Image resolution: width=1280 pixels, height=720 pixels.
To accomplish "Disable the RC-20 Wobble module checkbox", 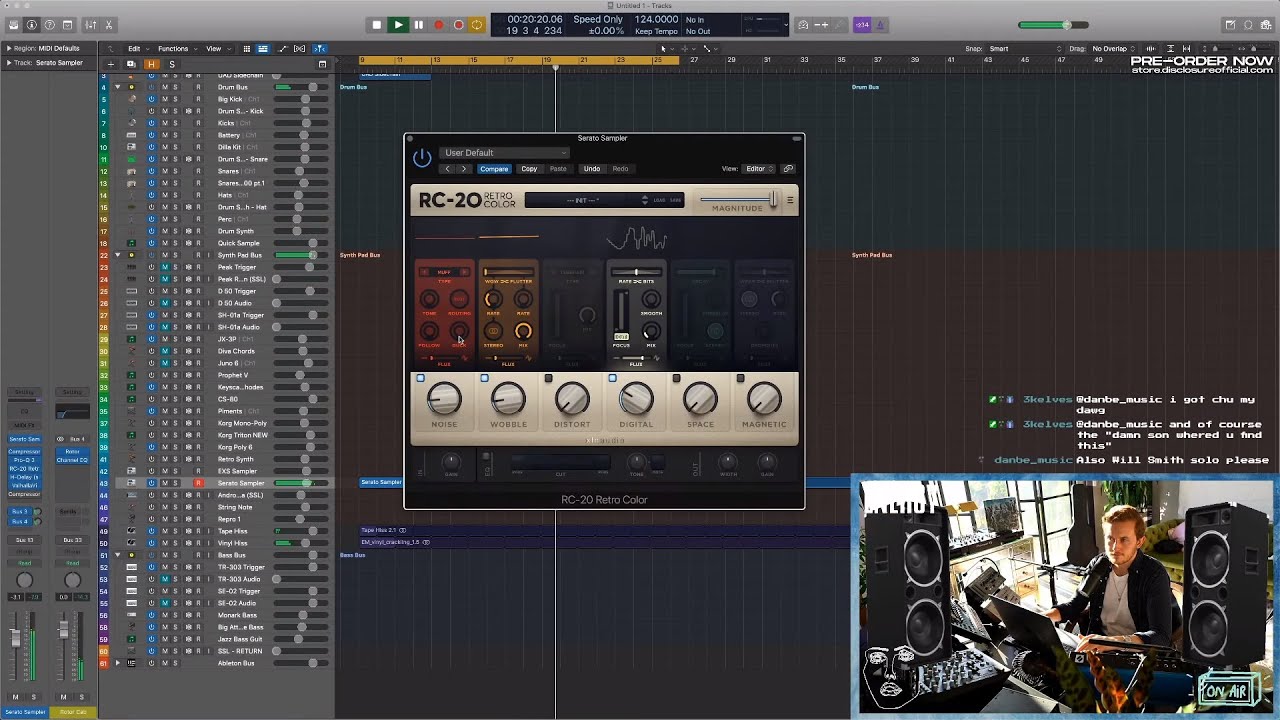I will (x=484, y=378).
